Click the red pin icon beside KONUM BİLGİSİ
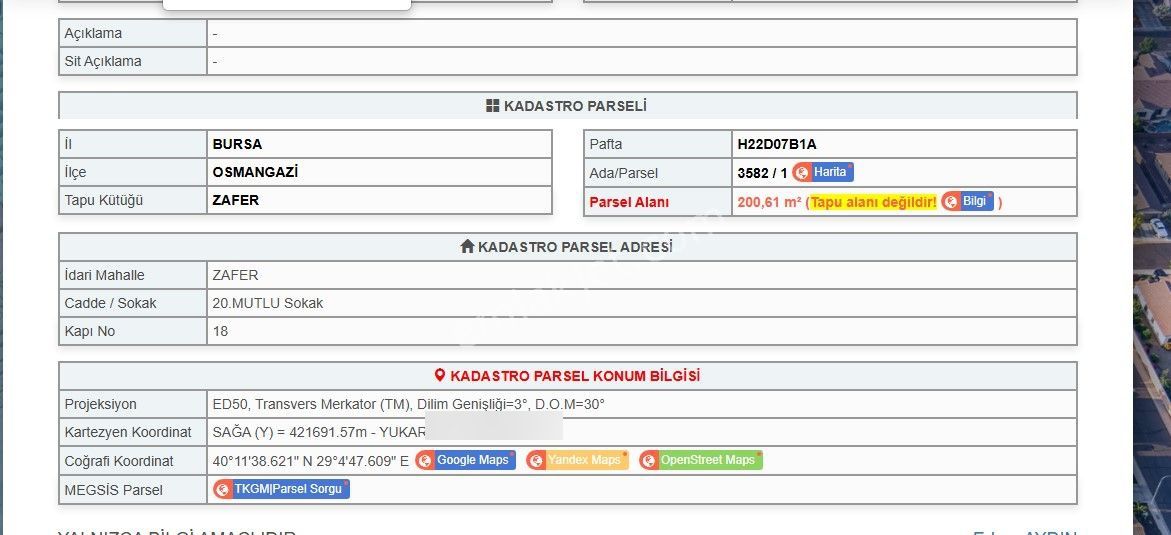Viewport: 1171px width, 535px height. [440, 376]
